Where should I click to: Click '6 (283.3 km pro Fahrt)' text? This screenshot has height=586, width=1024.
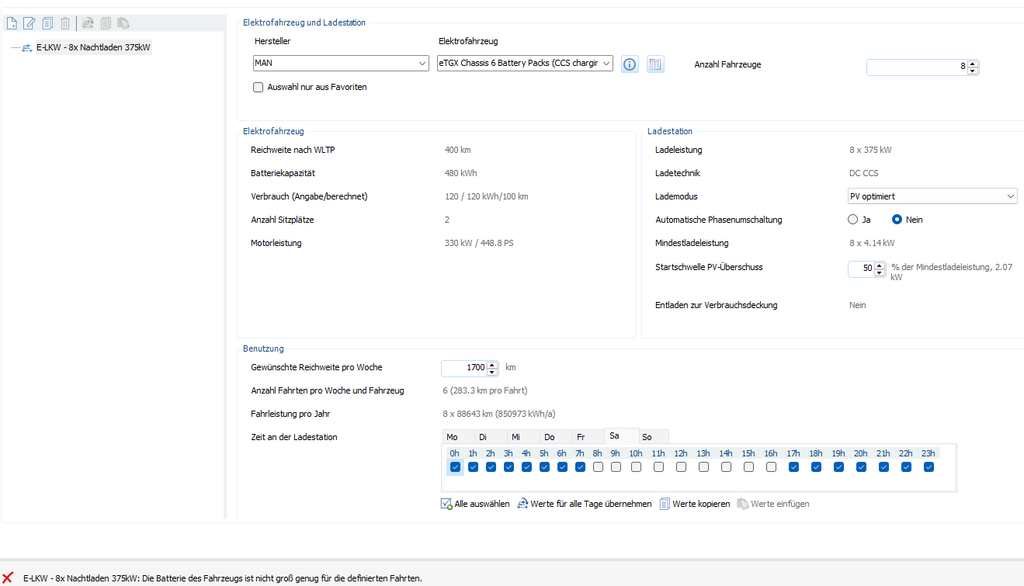point(485,391)
